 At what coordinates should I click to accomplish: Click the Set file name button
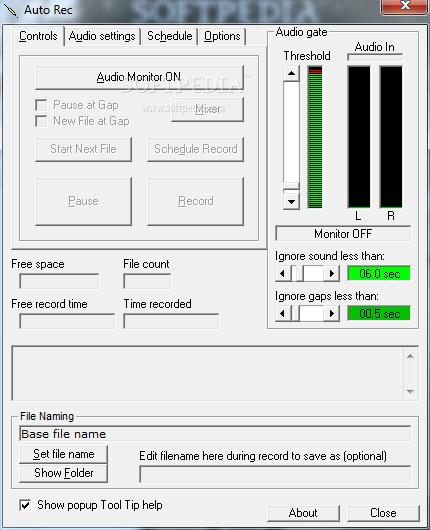pyautogui.click(x=64, y=454)
